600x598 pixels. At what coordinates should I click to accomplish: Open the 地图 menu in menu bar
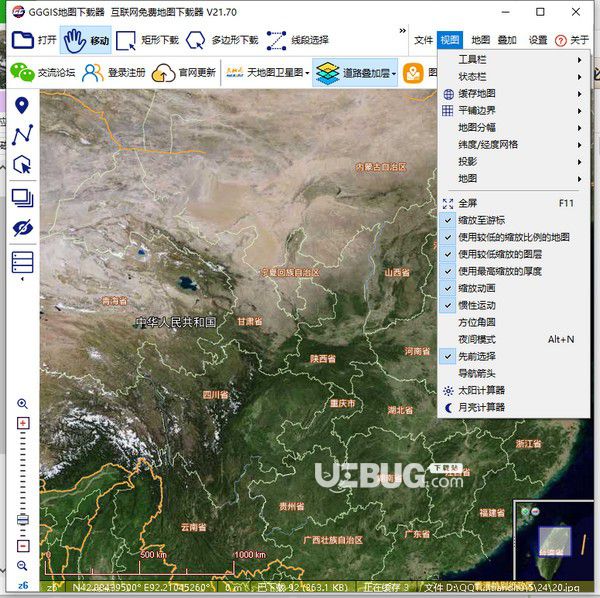pos(481,40)
